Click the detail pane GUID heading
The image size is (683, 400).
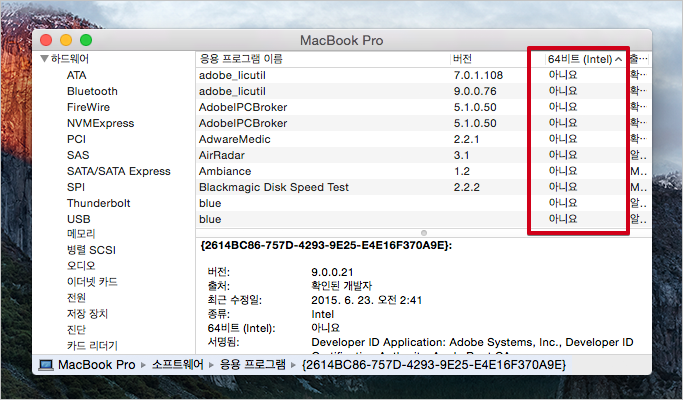pos(326,245)
